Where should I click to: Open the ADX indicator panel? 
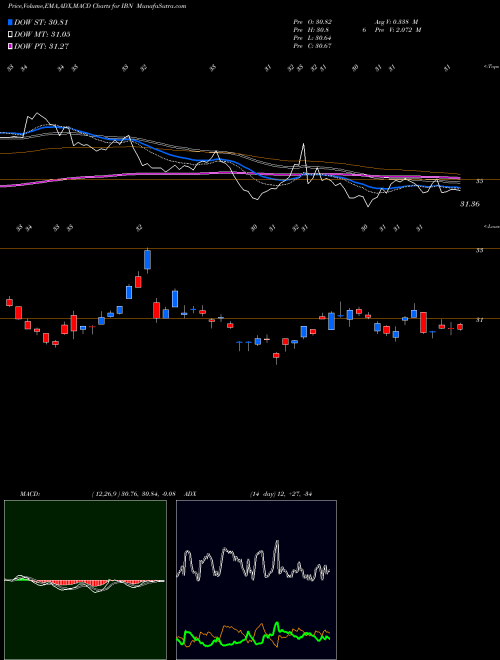click(x=256, y=580)
